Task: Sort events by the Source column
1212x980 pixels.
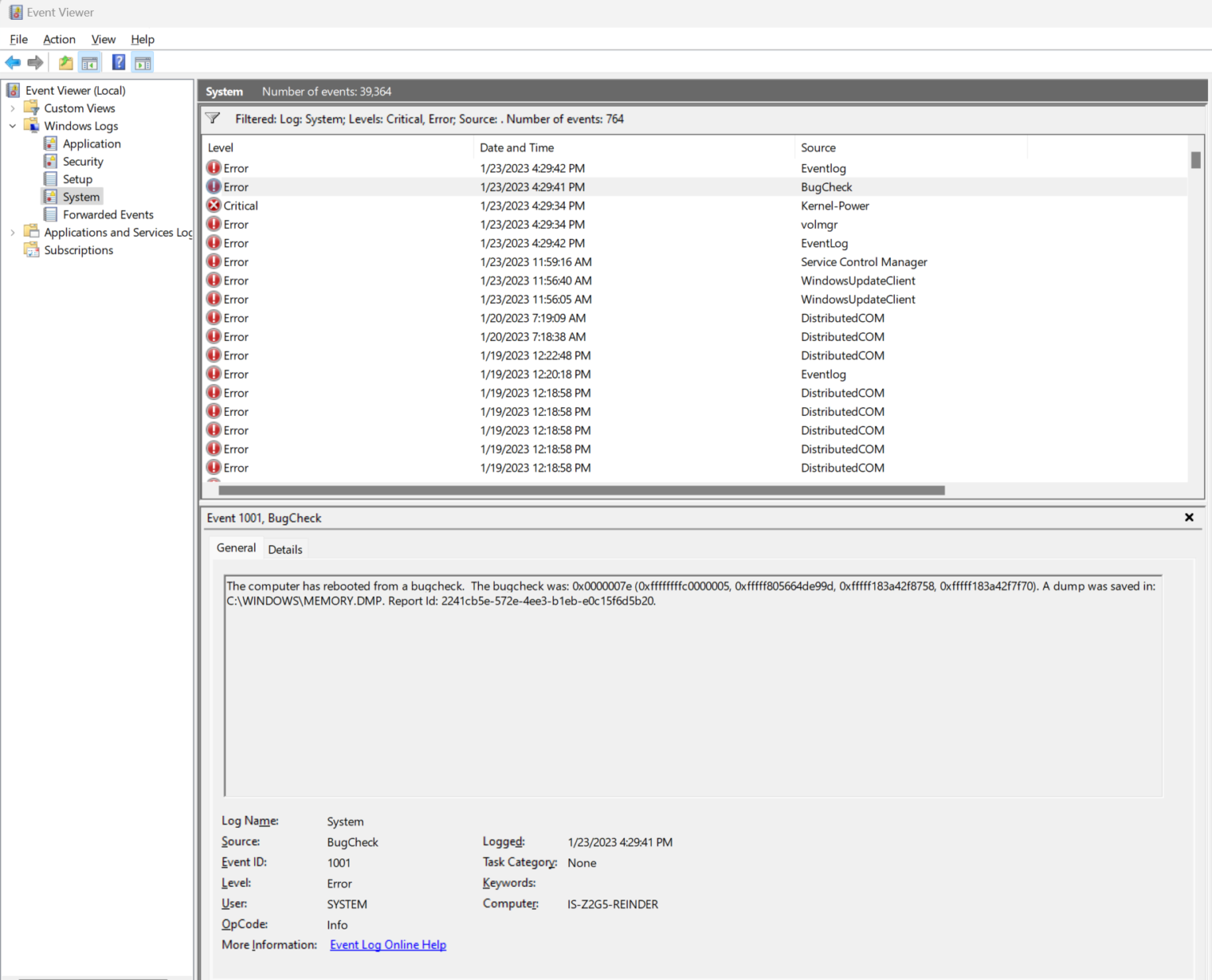Action: (x=818, y=148)
